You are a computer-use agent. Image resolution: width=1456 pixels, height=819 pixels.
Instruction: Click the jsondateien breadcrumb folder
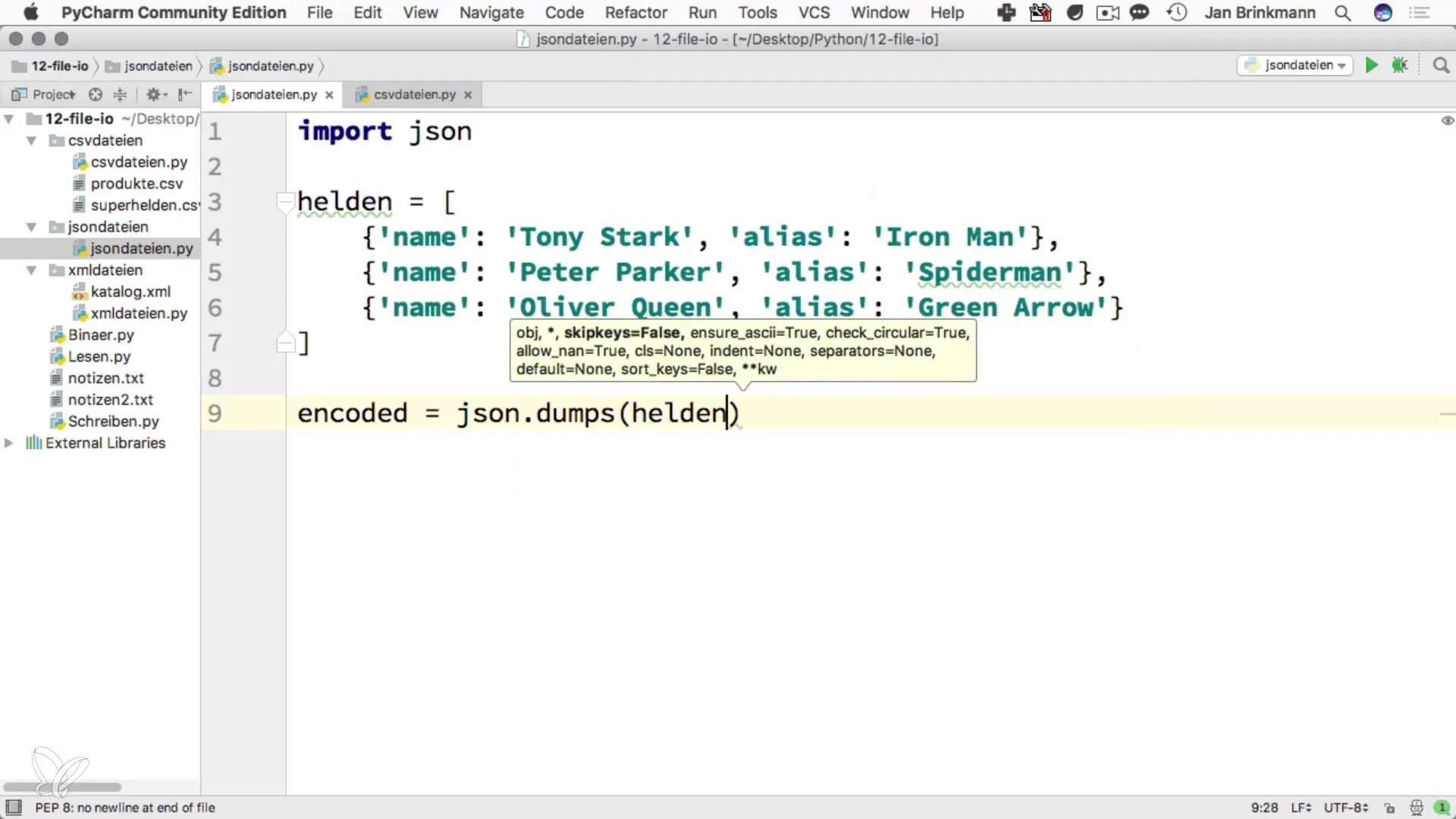point(149,66)
